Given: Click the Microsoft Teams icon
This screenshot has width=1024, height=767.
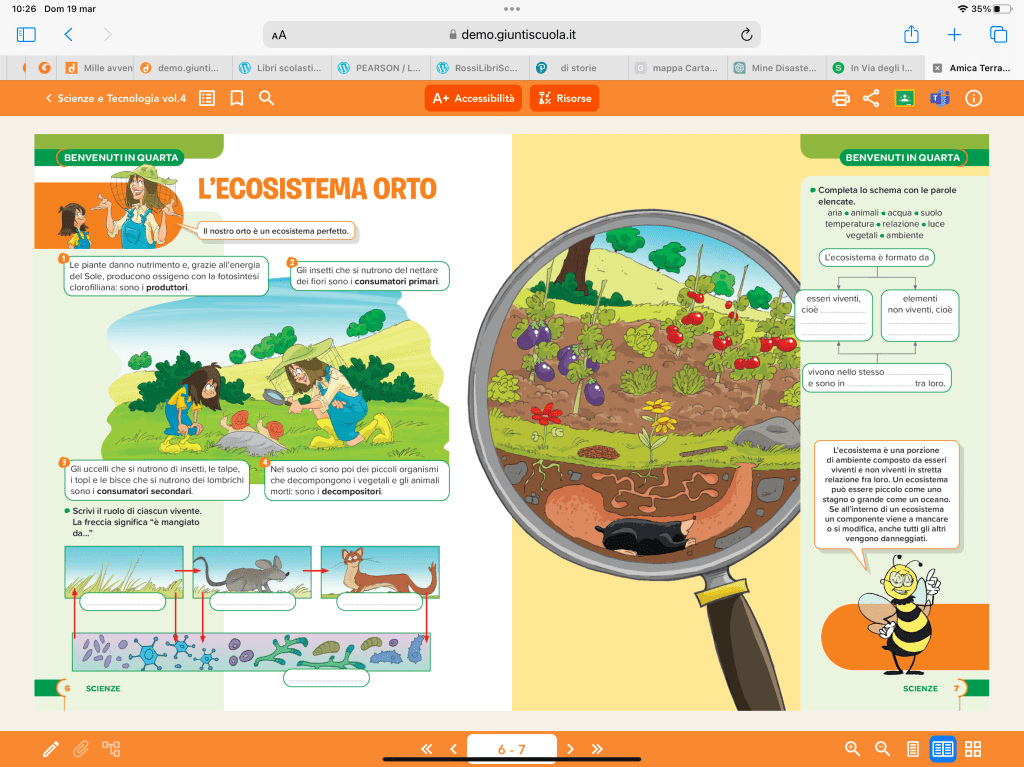Looking at the screenshot, I should 939,98.
